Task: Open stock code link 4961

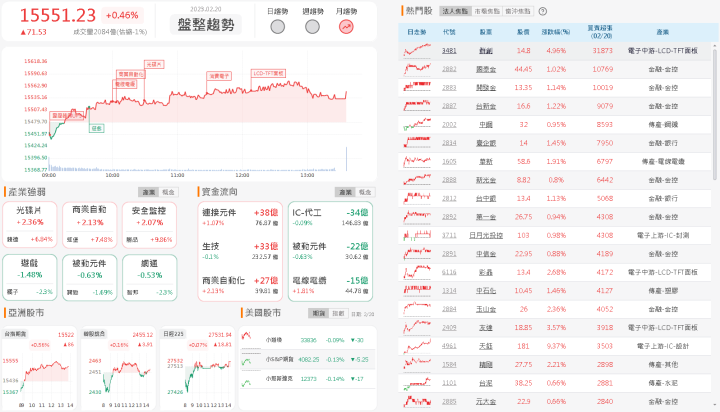Action: [x=449, y=346]
